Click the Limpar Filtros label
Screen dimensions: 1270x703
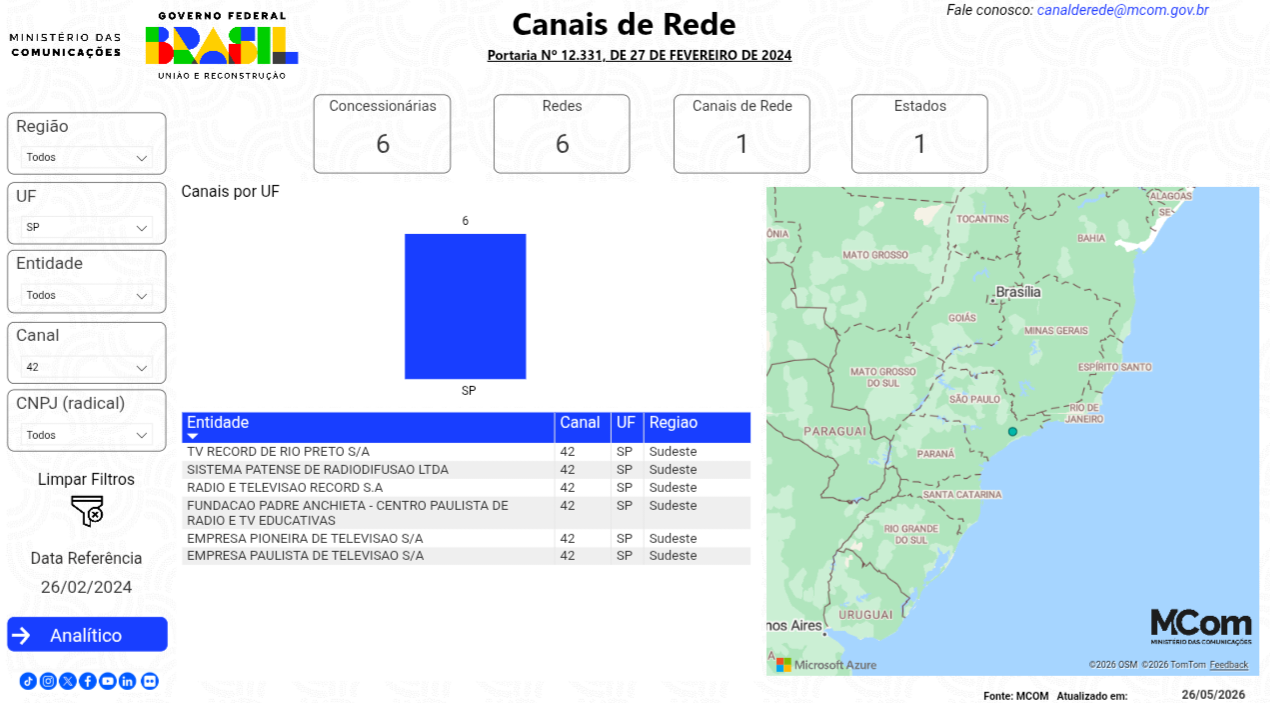pyautogui.click(x=86, y=479)
